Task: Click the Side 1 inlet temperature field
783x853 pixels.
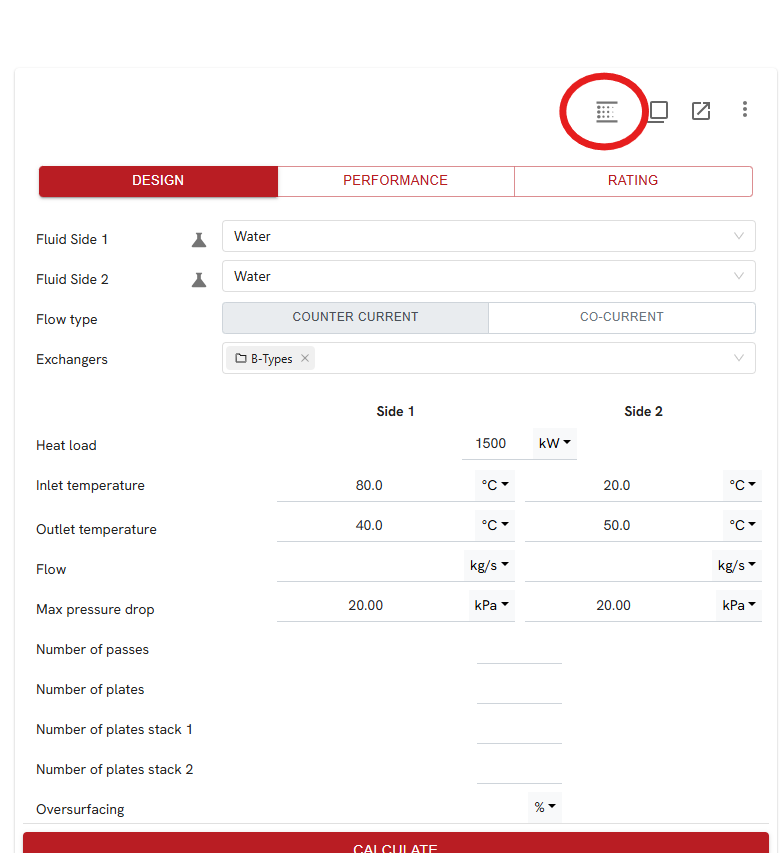Action: click(x=370, y=485)
